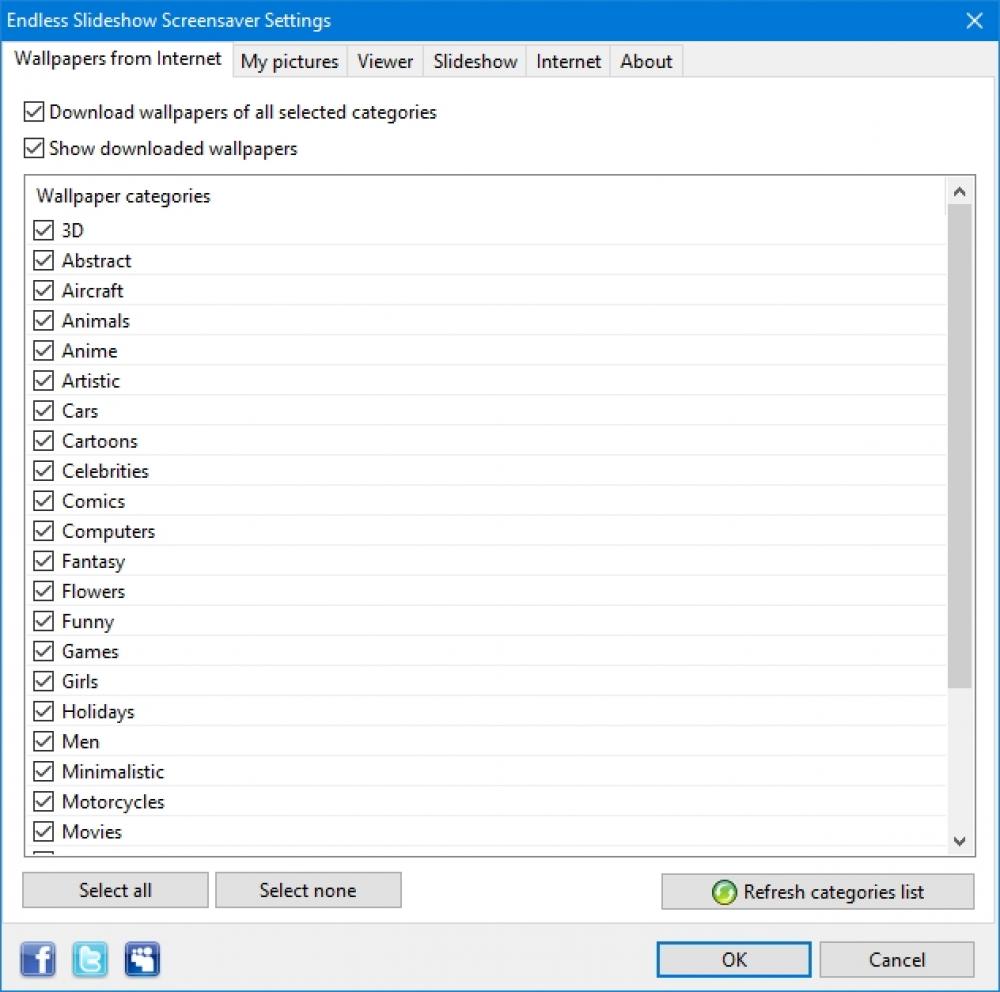Click the scrollbar down arrow in the category list
Image resolution: width=1000 pixels, height=992 pixels.
coord(959,841)
